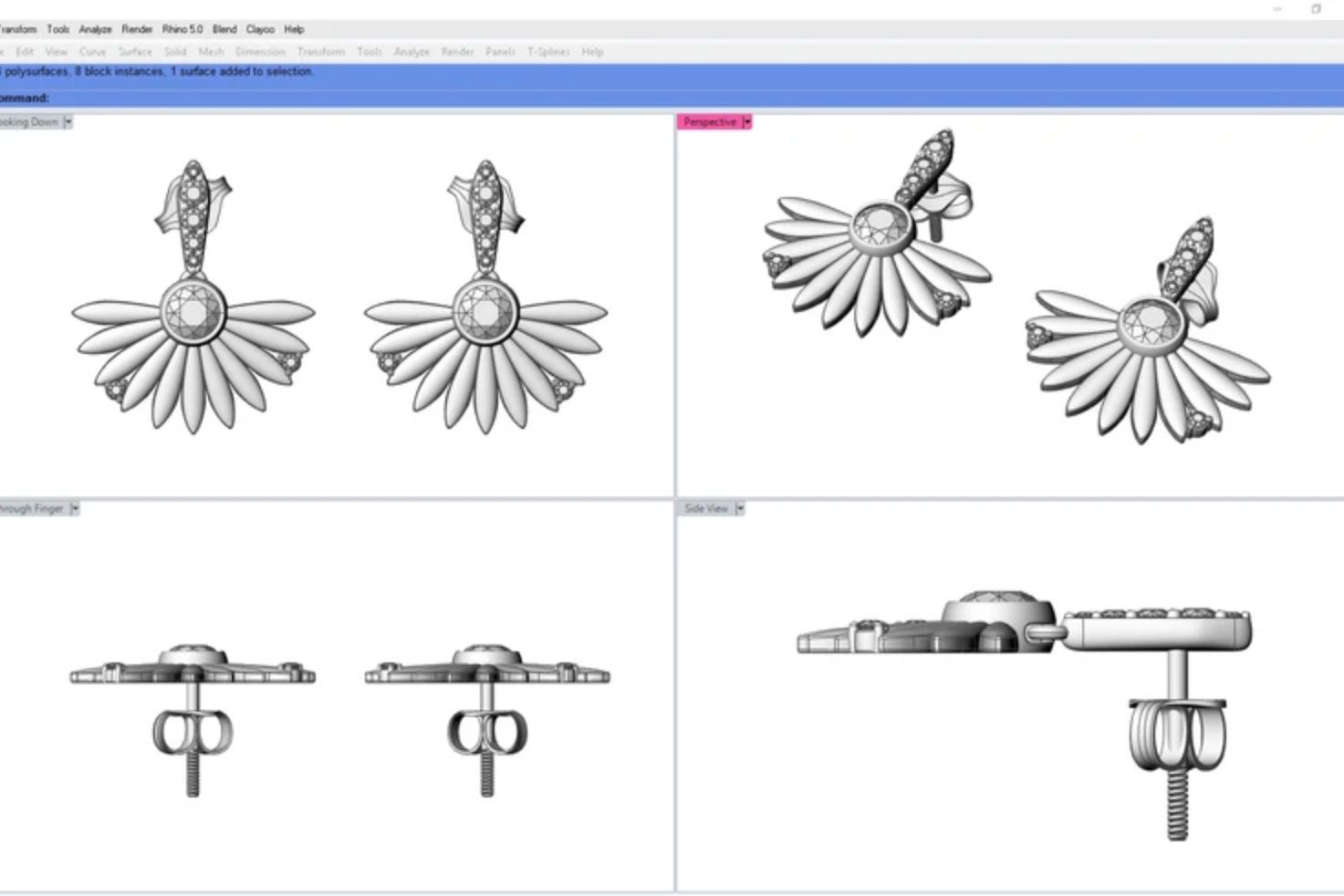The width and height of the screenshot is (1344, 896).
Task: Open the Curve menu
Action: (x=92, y=52)
